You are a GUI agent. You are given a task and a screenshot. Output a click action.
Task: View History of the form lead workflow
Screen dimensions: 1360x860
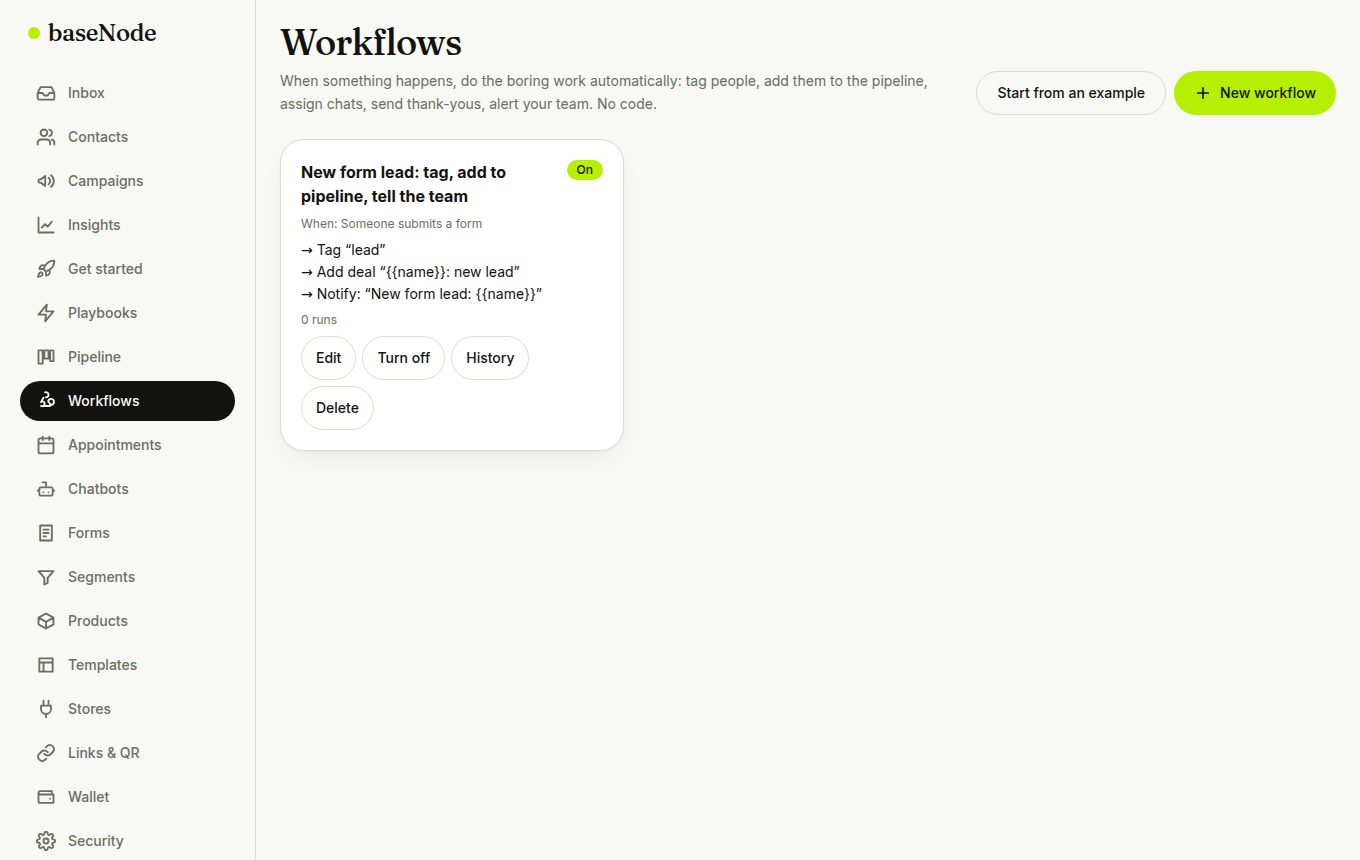click(x=490, y=358)
